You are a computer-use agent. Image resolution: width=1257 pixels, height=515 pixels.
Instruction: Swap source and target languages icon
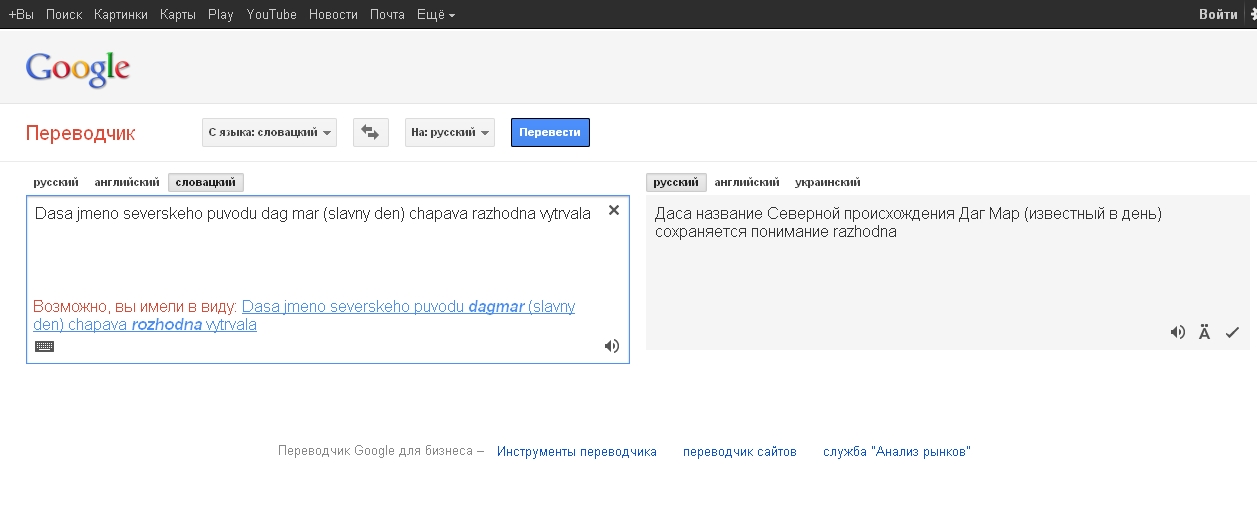point(371,132)
